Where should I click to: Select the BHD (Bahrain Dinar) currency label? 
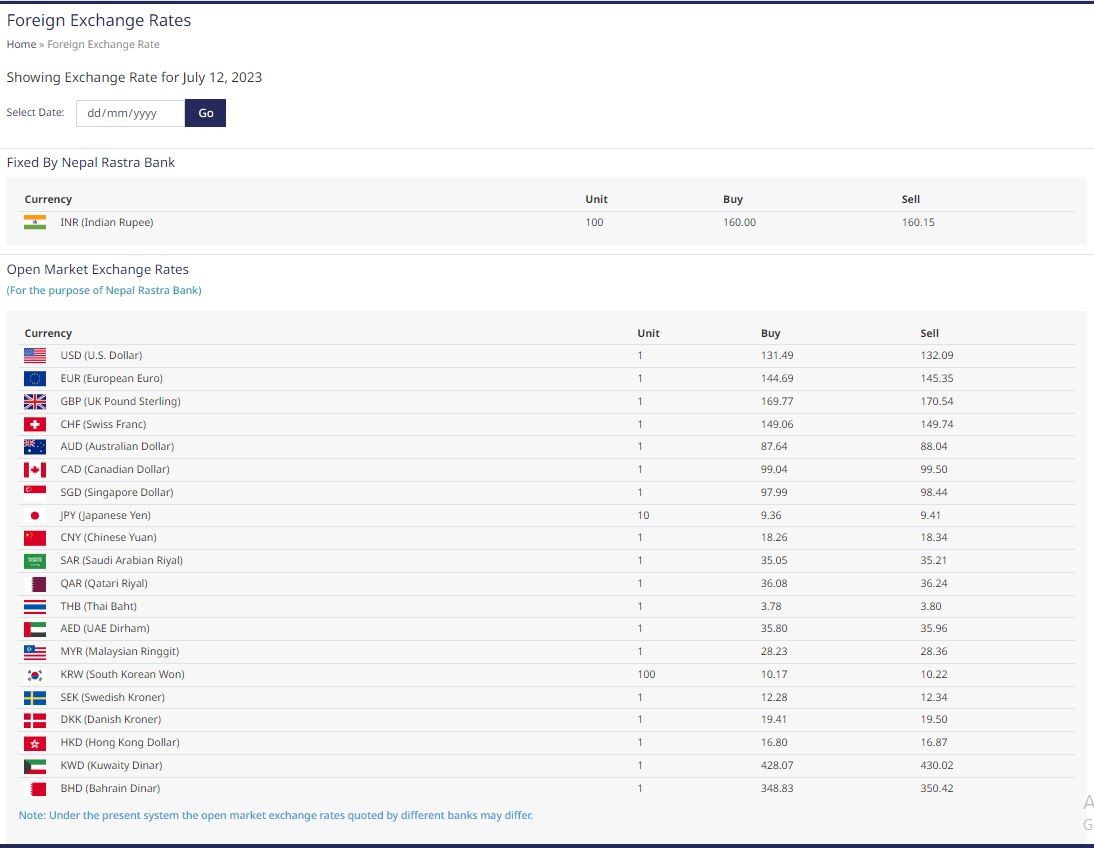110,788
